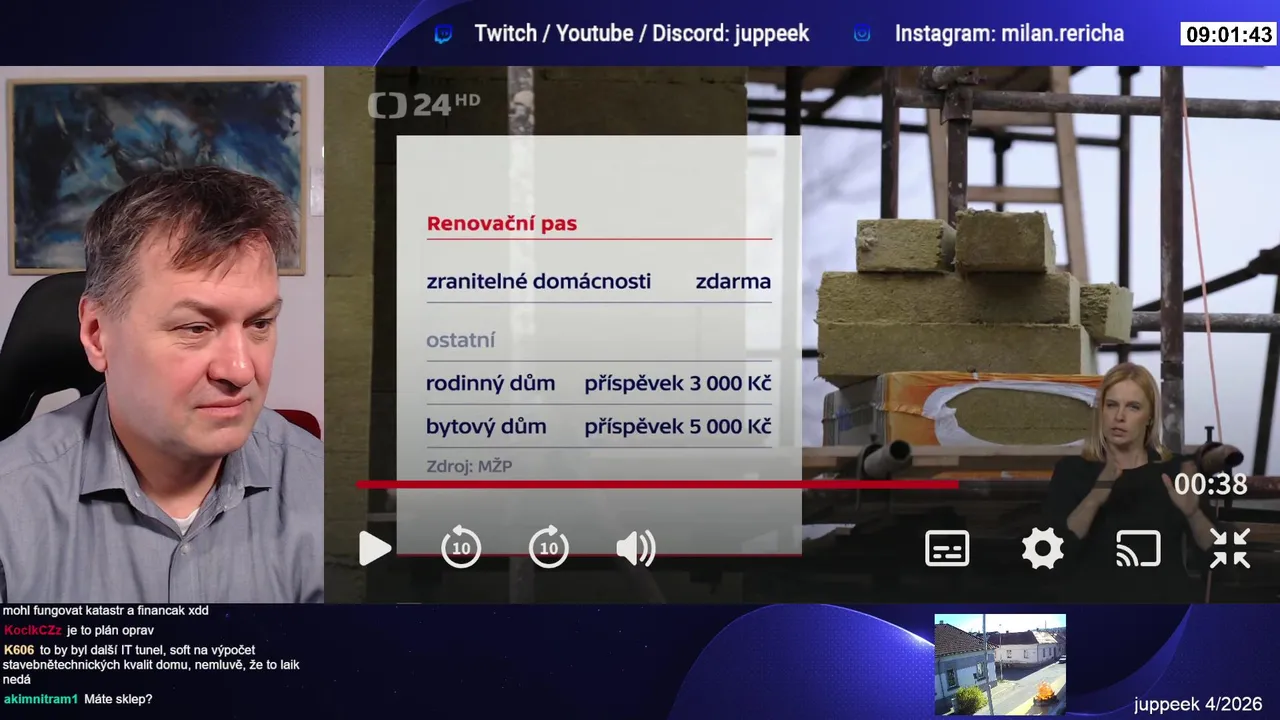Image resolution: width=1280 pixels, height=720 pixels.
Task: Cast video using the cast icon
Action: (x=1138, y=548)
